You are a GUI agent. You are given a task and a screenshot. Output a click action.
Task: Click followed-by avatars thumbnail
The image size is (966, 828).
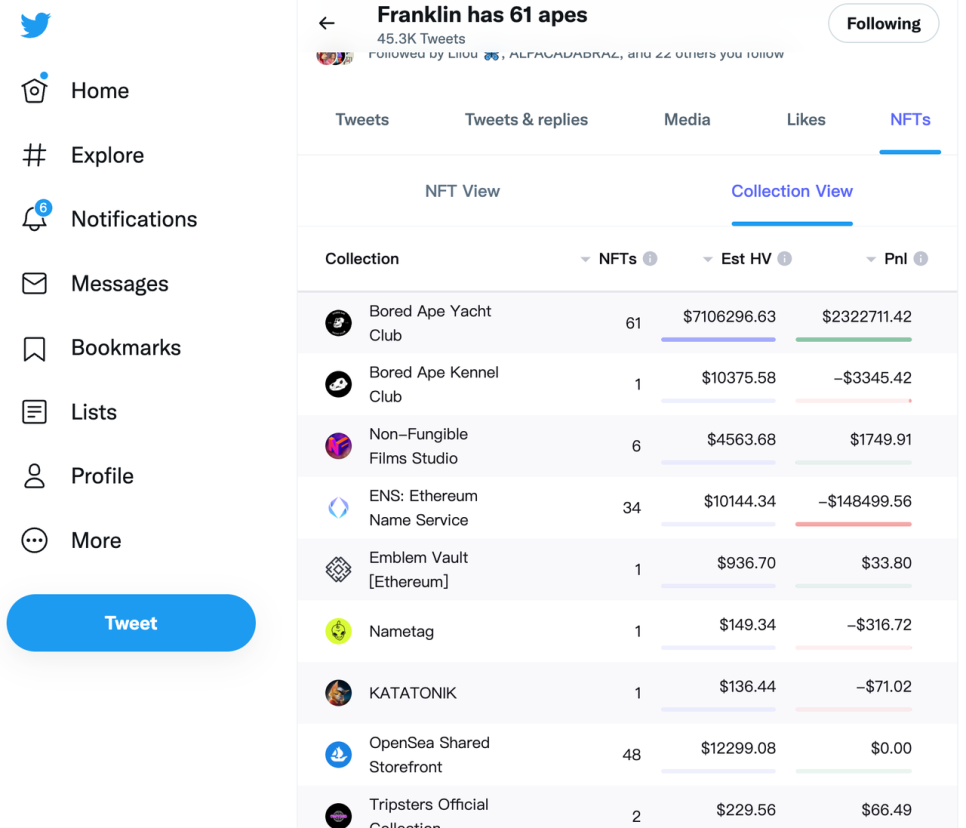[x=335, y=57]
